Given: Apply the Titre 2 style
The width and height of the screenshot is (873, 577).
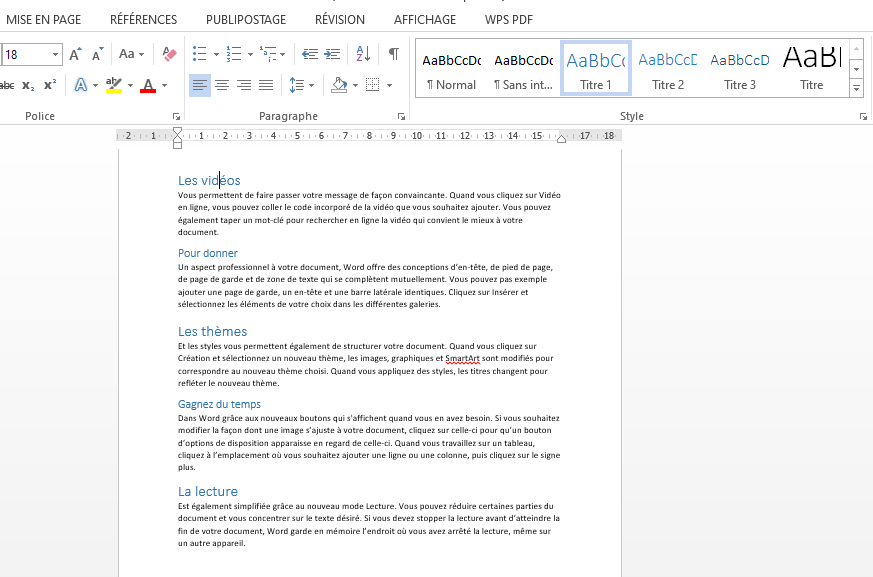Looking at the screenshot, I should pos(668,69).
